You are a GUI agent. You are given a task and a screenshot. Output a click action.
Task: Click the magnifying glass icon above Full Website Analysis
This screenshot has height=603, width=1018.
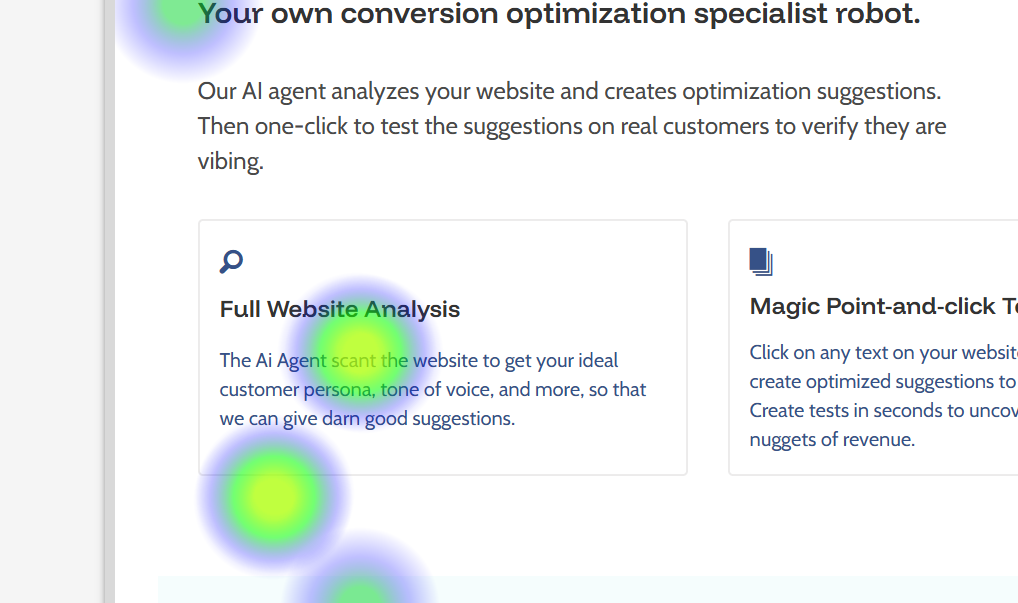230,261
